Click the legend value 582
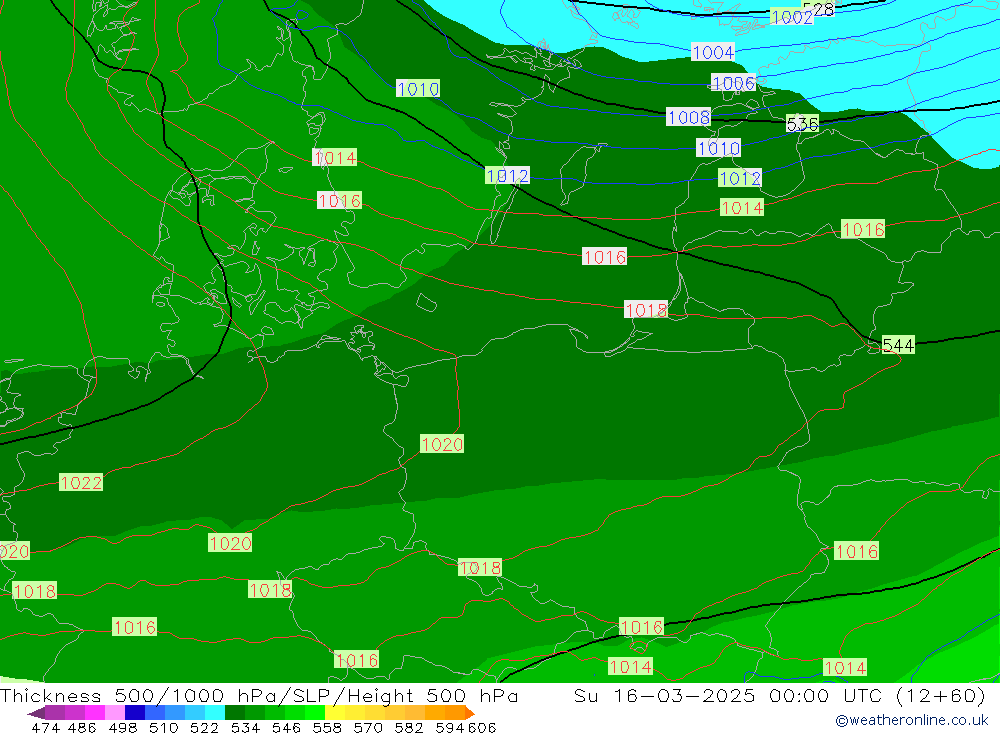This screenshot has width=1000, height=733. pos(408,727)
